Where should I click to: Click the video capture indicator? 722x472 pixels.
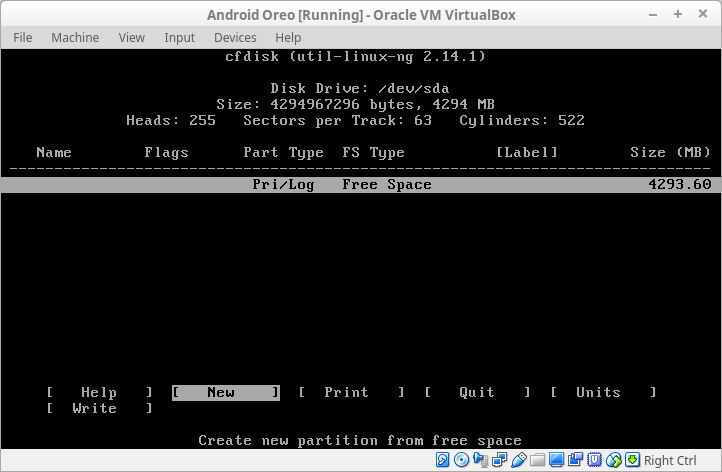tap(575, 460)
